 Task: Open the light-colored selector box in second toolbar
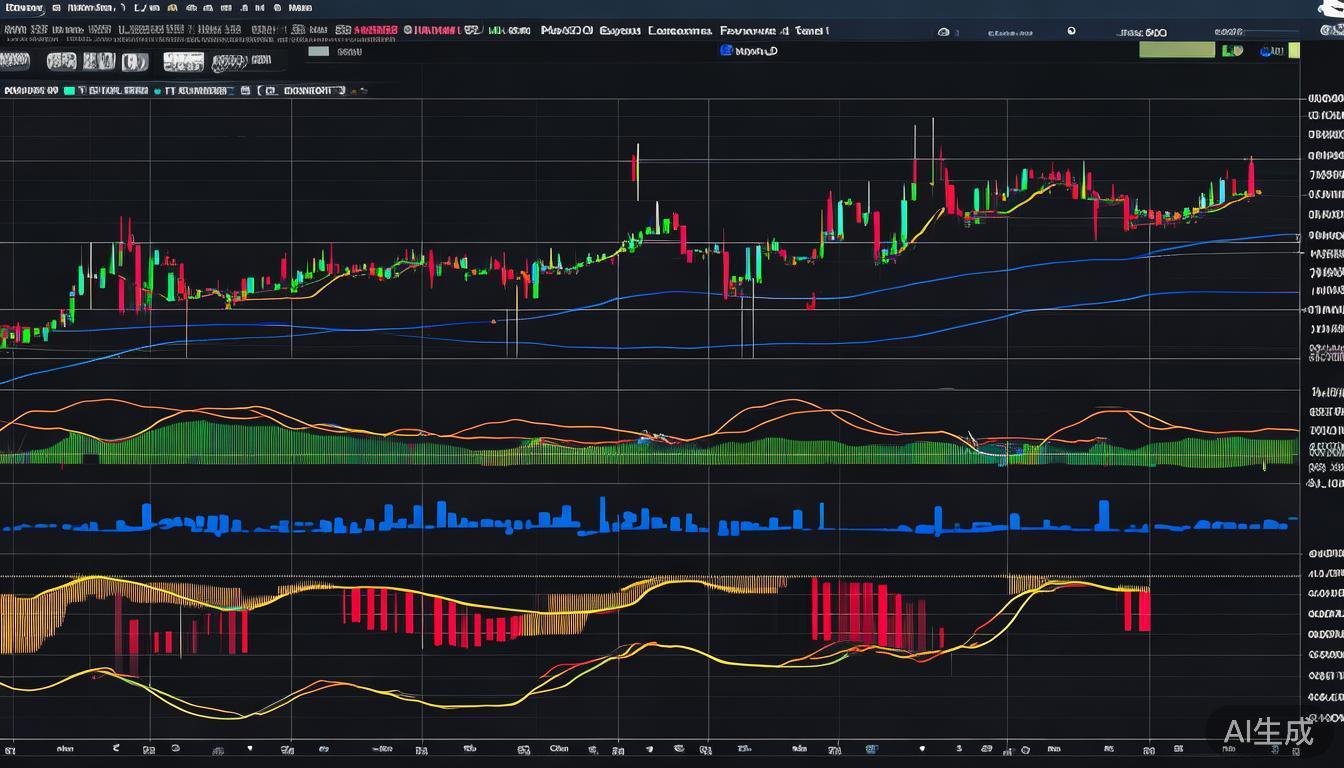183,62
